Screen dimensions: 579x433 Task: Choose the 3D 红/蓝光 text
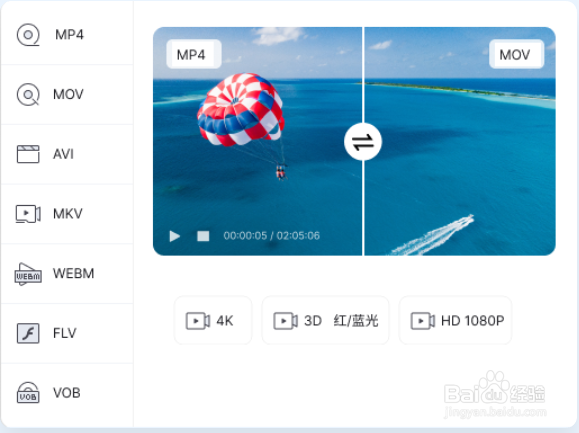[x=341, y=321]
